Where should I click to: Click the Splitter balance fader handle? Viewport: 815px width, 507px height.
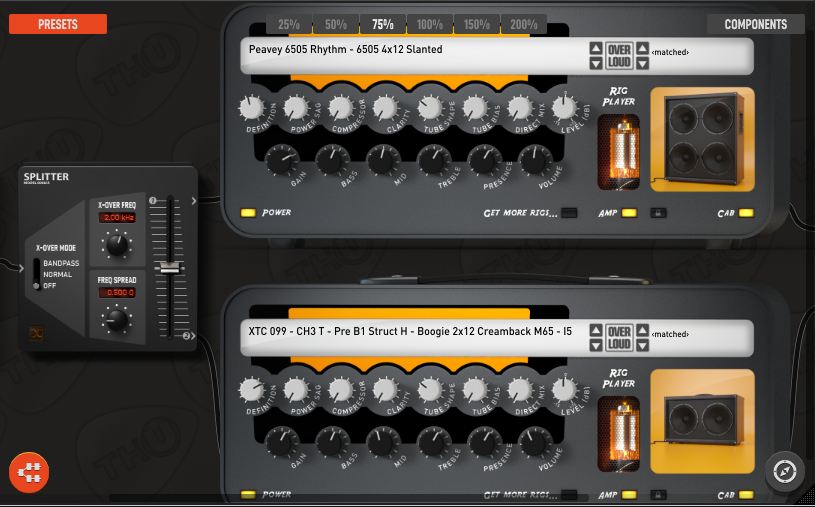(169, 267)
